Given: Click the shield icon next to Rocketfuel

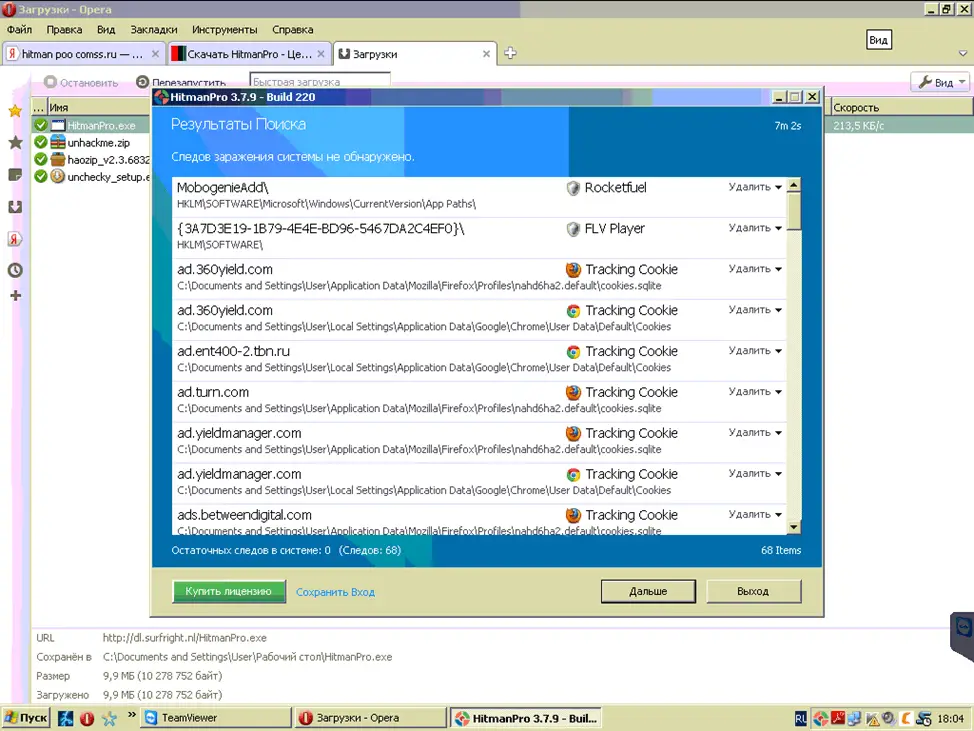Looking at the screenshot, I should [573, 188].
